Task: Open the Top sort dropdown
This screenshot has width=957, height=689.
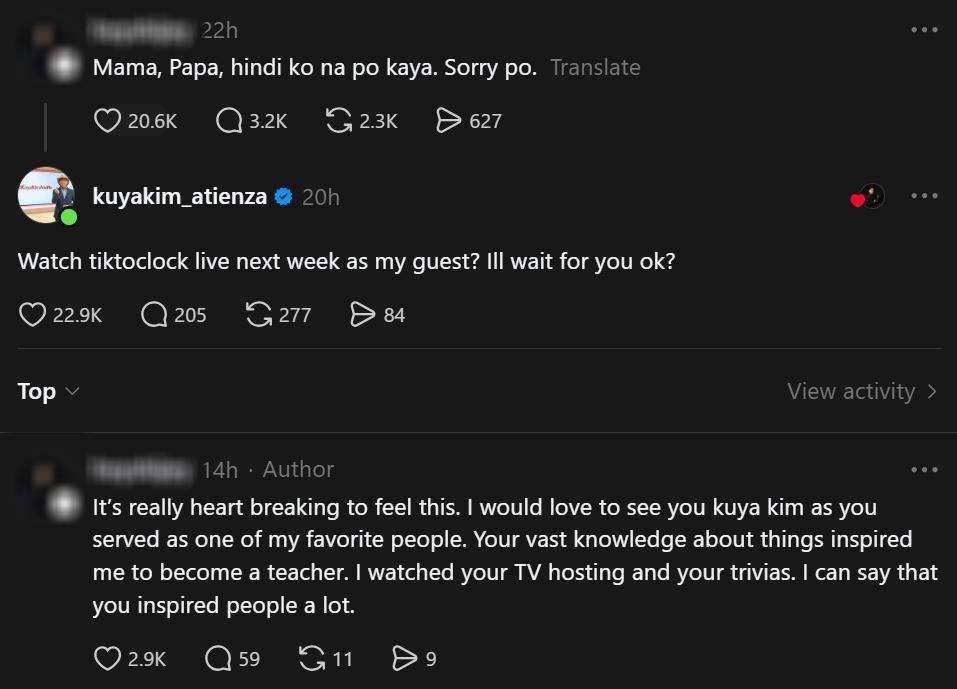Action: pos(48,391)
